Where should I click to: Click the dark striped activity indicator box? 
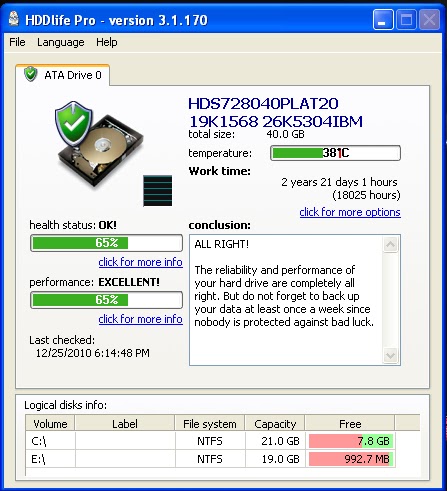(x=158, y=191)
